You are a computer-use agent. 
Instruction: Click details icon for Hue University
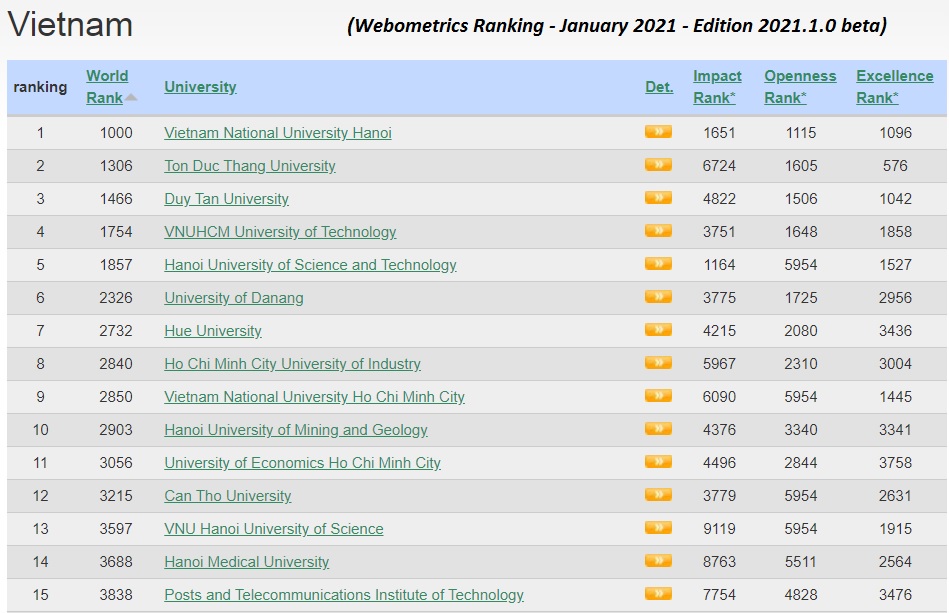(x=658, y=330)
